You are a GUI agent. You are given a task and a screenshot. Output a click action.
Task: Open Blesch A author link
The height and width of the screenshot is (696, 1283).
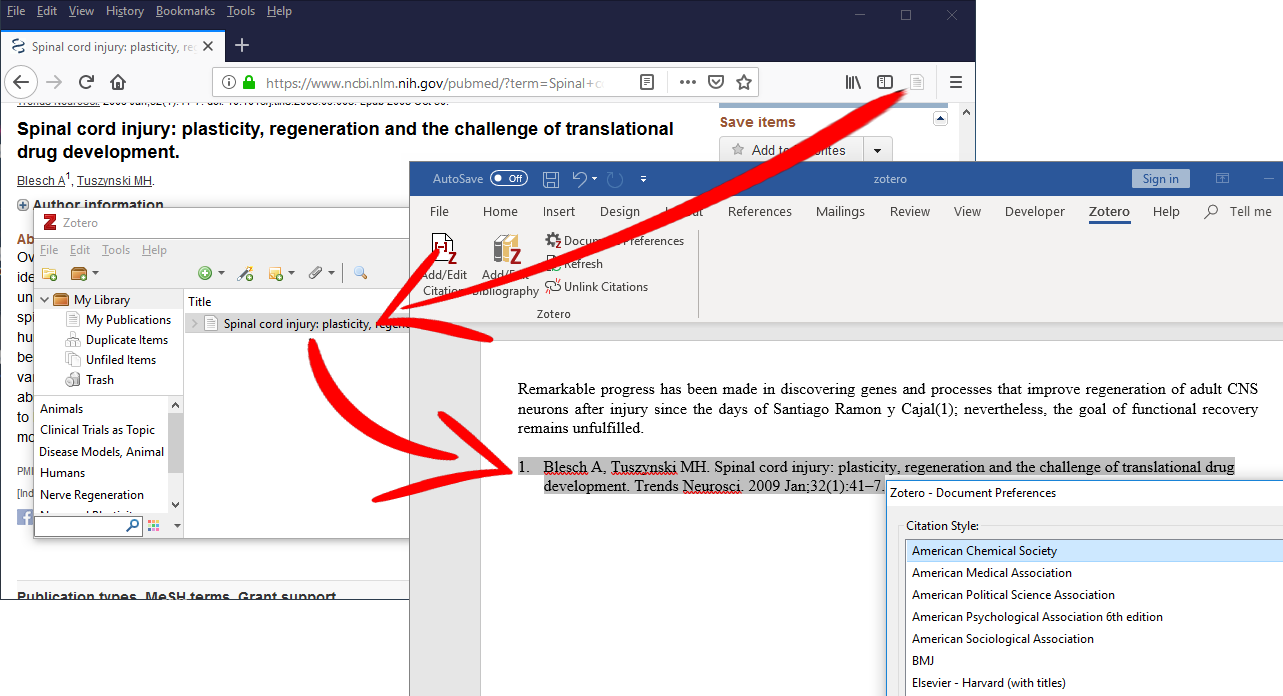click(40, 181)
